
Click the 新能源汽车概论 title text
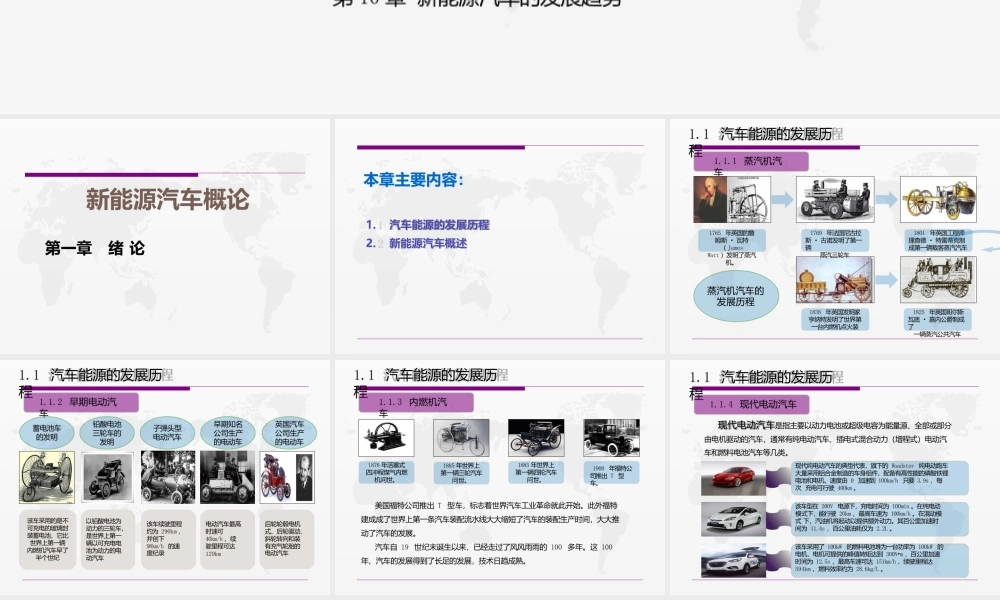(167, 200)
